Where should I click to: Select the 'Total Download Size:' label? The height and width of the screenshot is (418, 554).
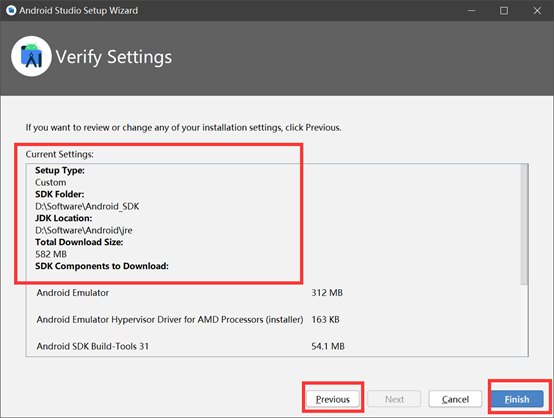(79, 242)
